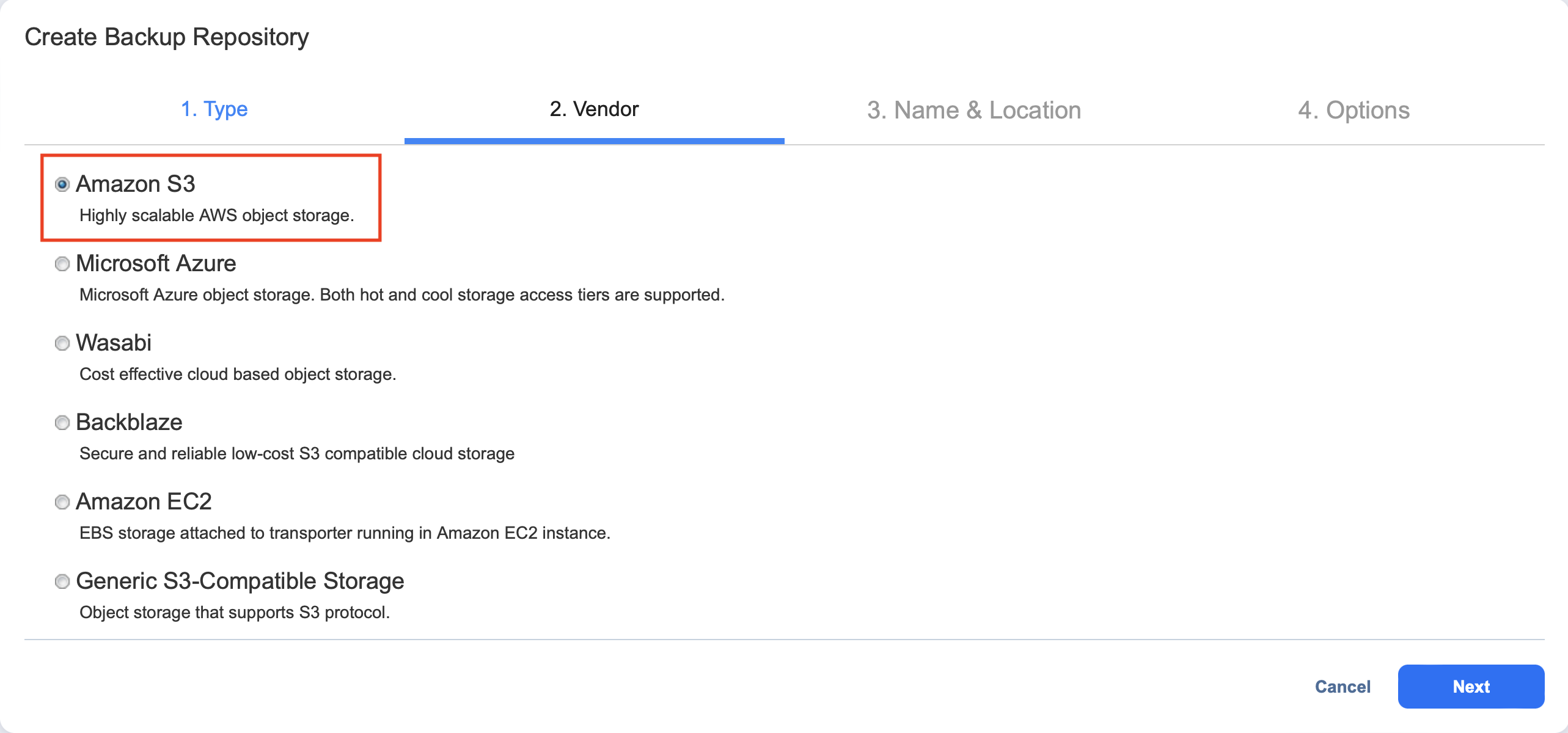Cancel the repository creation wizard
The image size is (1568, 733).
[1343, 687]
